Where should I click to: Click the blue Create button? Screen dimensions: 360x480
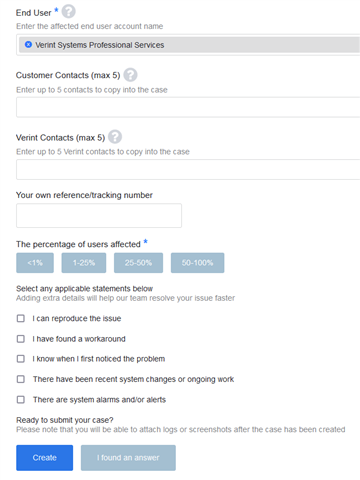pos(45,458)
